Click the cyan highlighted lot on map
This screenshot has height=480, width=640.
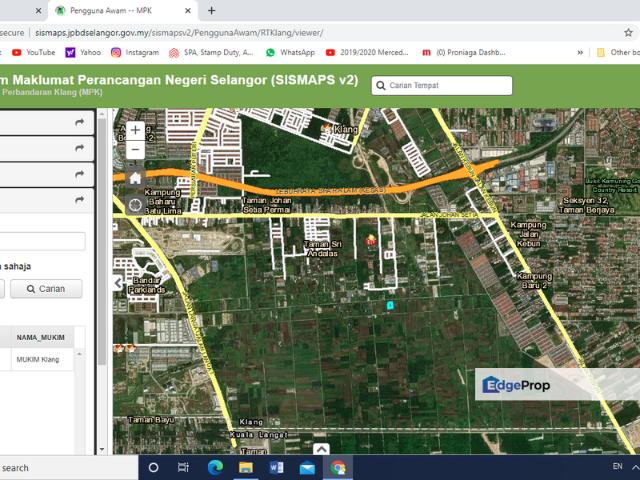(390, 305)
